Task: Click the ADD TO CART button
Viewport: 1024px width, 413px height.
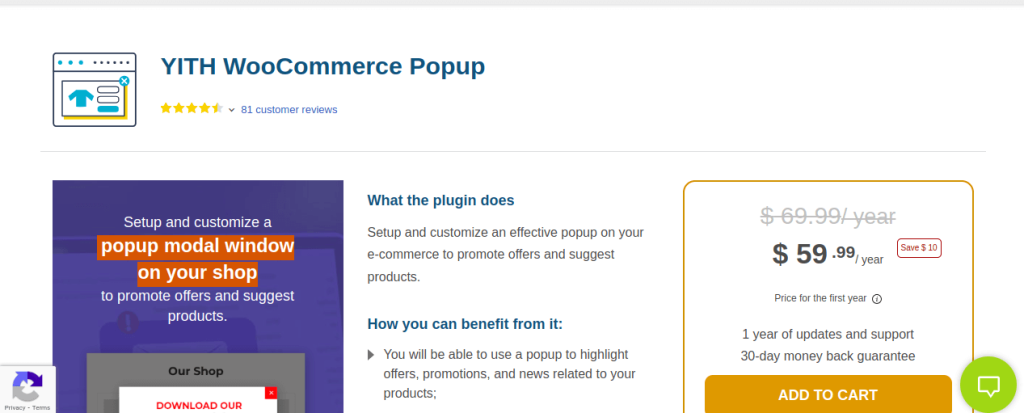Action: (827, 395)
